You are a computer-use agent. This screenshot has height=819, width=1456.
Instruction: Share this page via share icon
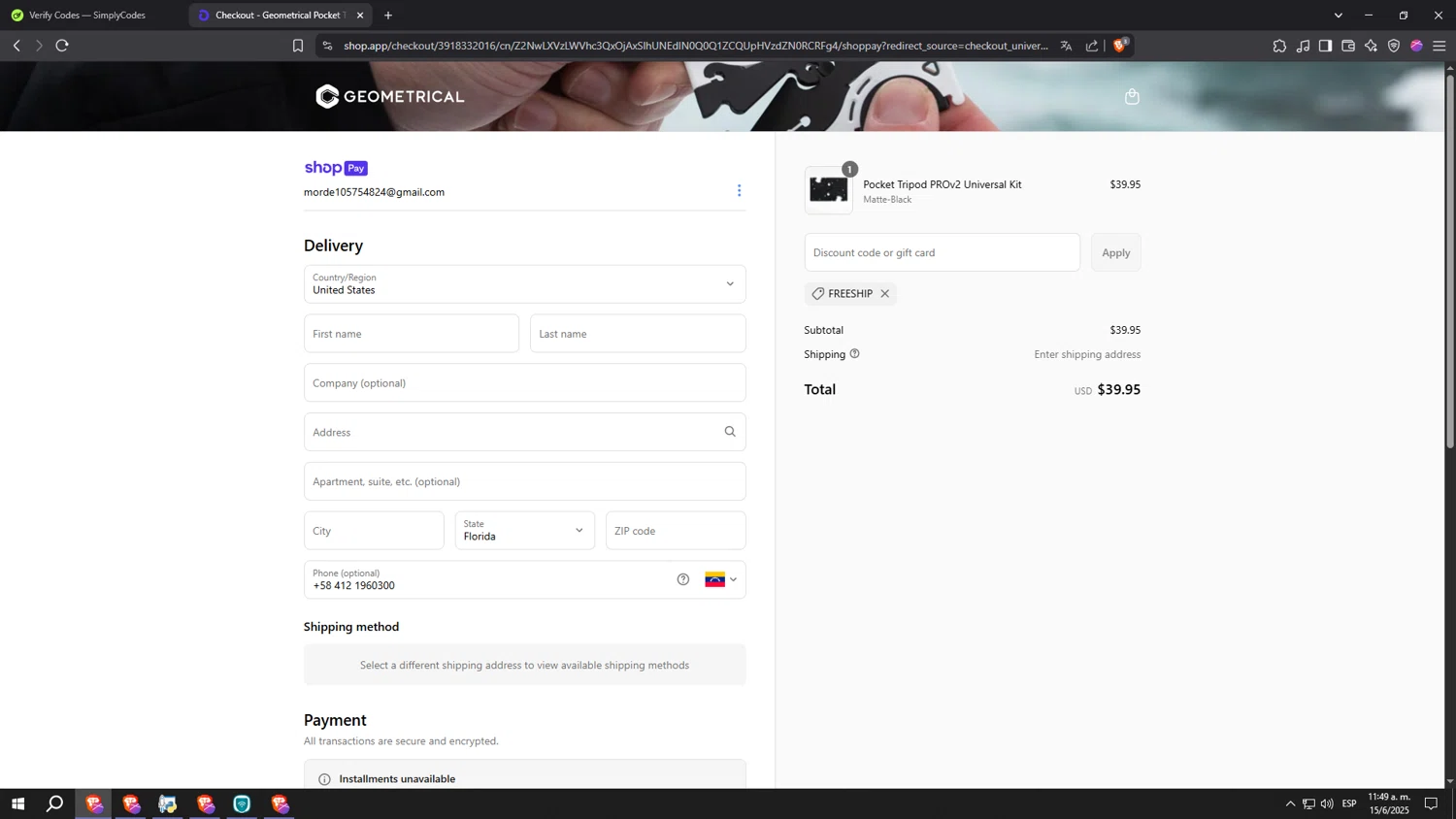(1092, 46)
